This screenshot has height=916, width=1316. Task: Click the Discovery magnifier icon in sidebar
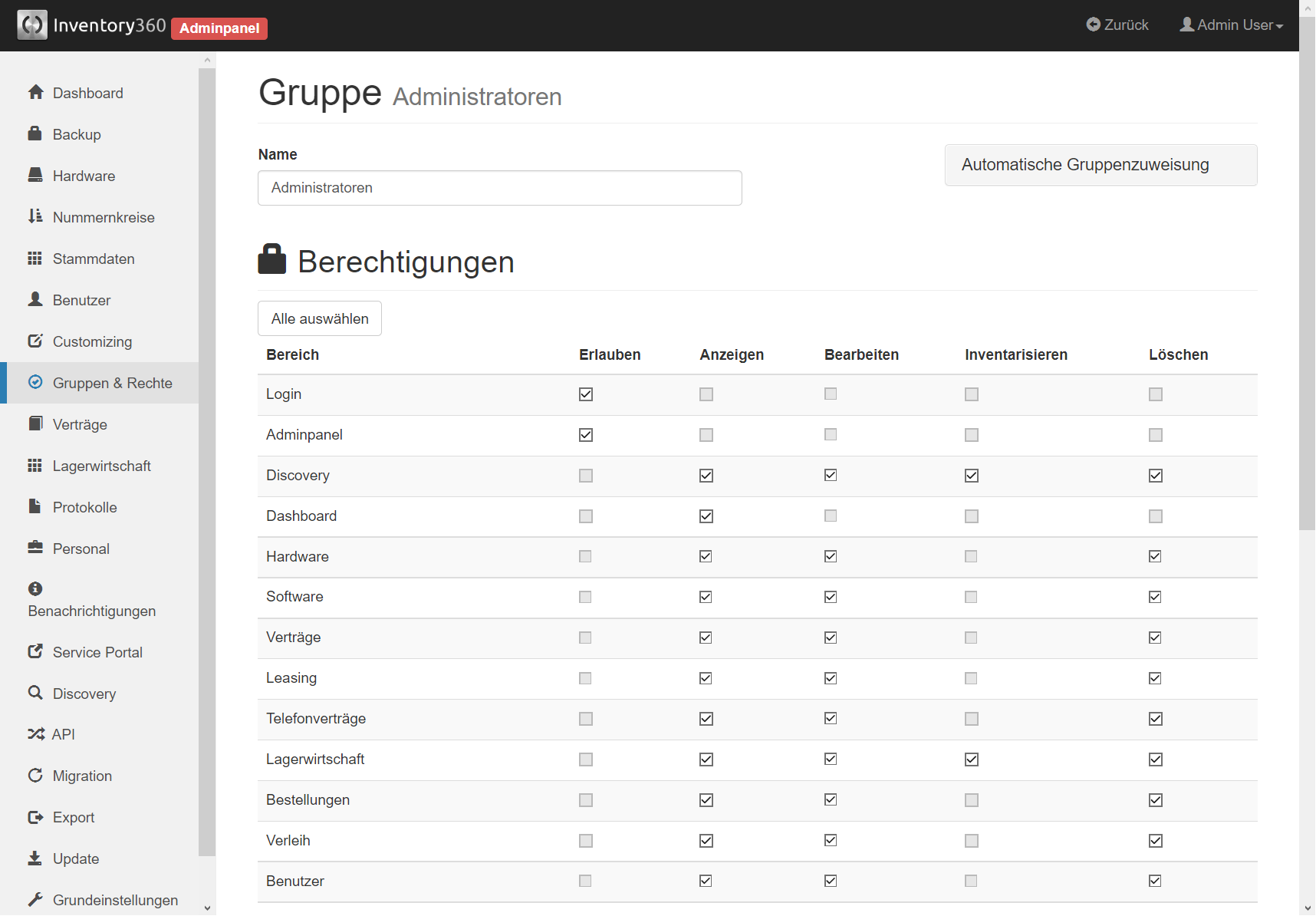pyautogui.click(x=35, y=693)
